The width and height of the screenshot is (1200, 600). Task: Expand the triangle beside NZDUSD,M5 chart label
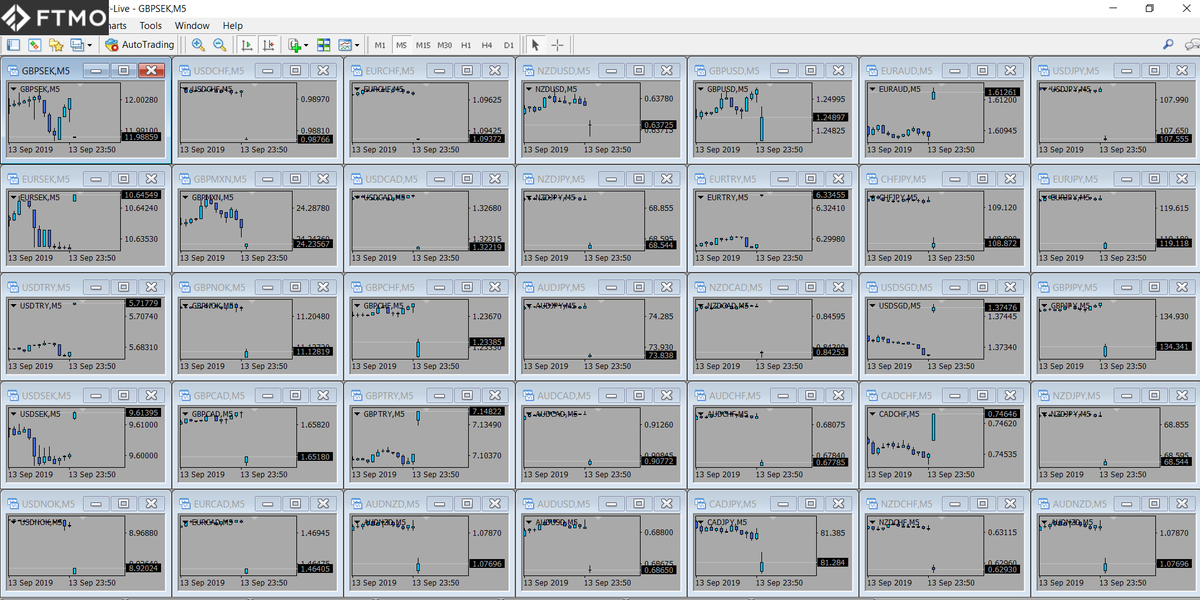point(528,89)
